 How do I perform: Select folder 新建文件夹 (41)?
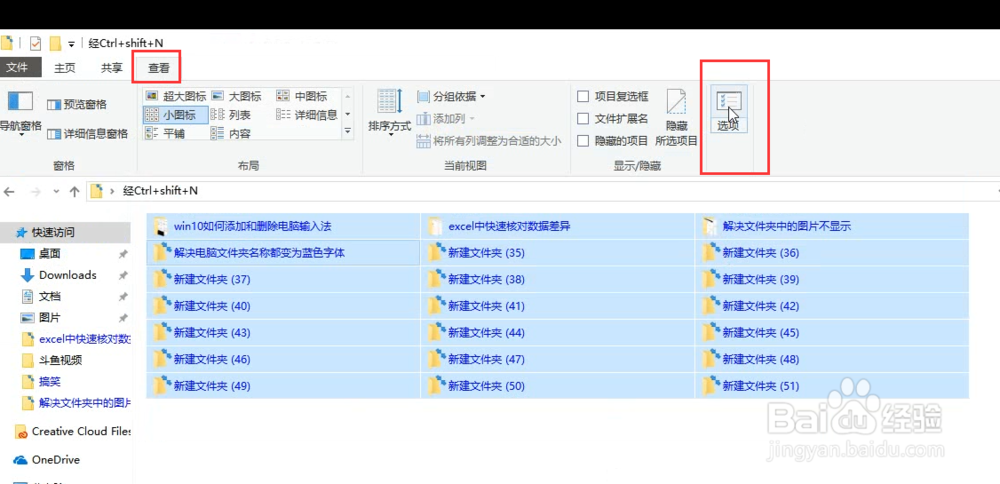[x=557, y=306]
